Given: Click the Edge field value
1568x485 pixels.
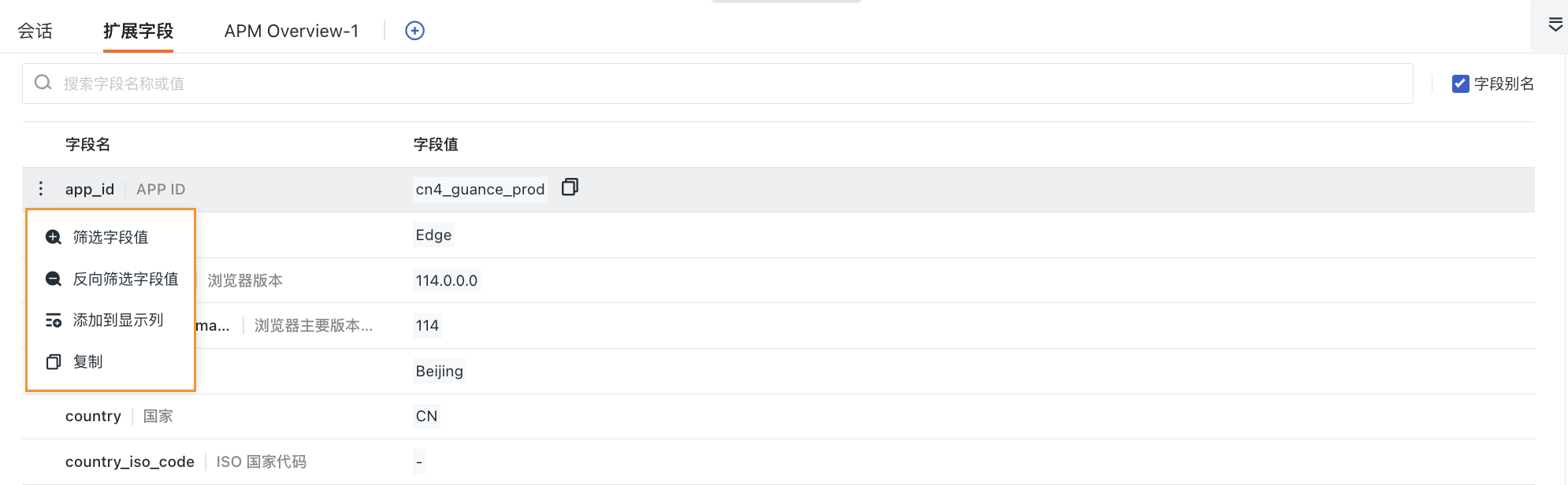Looking at the screenshot, I should tap(433, 235).
